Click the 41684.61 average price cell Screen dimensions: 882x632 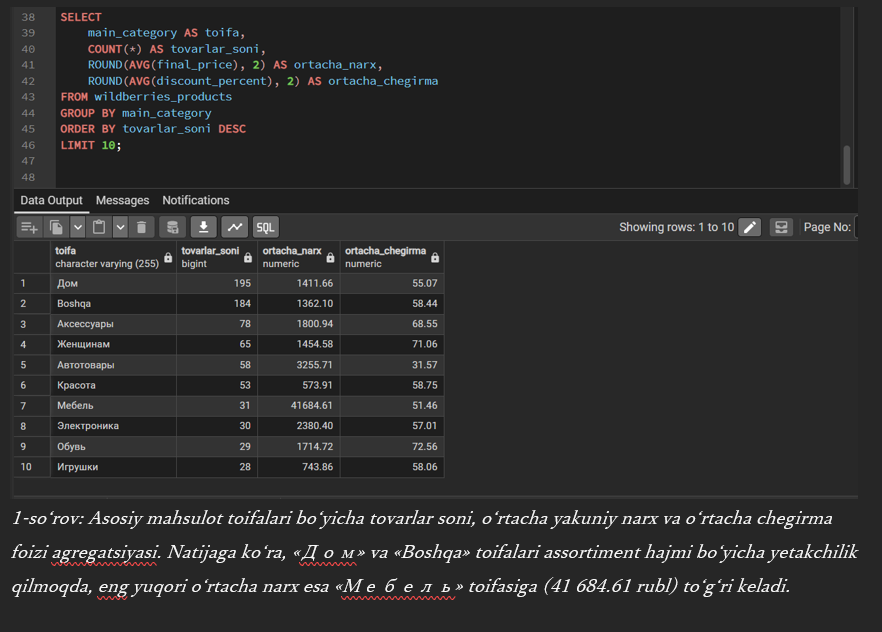coord(299,405)
